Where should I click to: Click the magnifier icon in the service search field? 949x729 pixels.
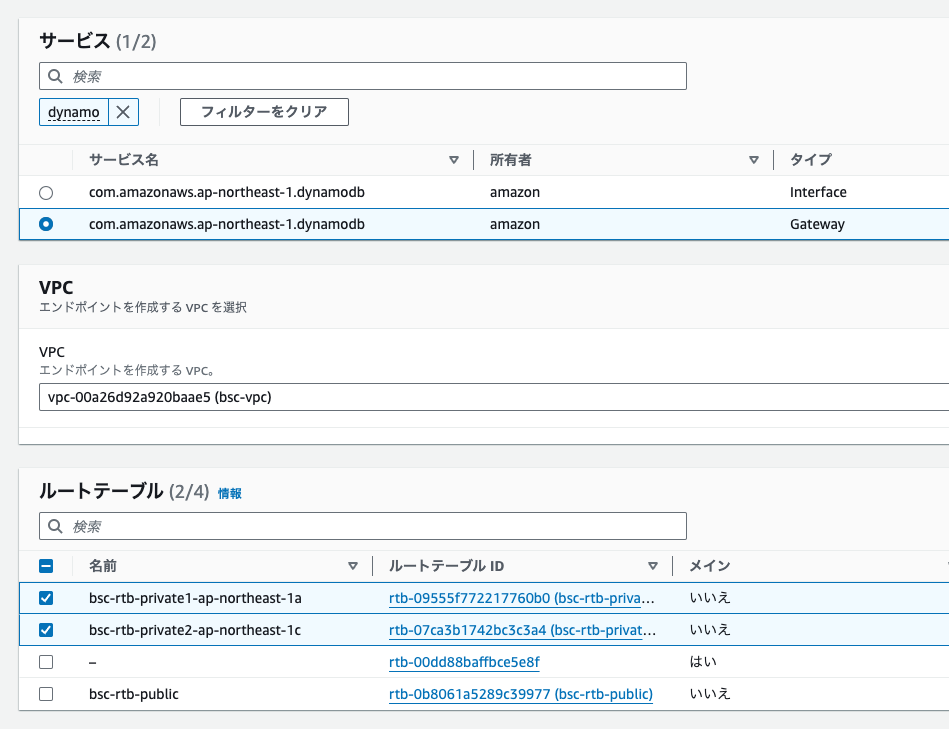tap(54, 75)
